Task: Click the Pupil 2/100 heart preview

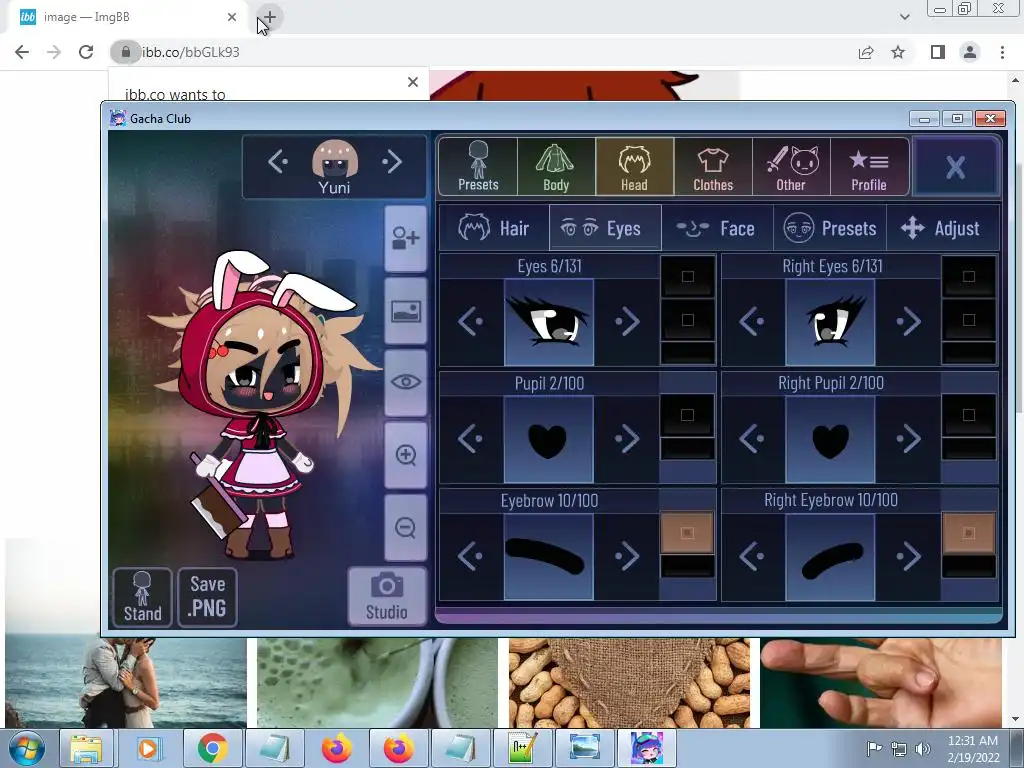Action: click(x=549, y=440)
